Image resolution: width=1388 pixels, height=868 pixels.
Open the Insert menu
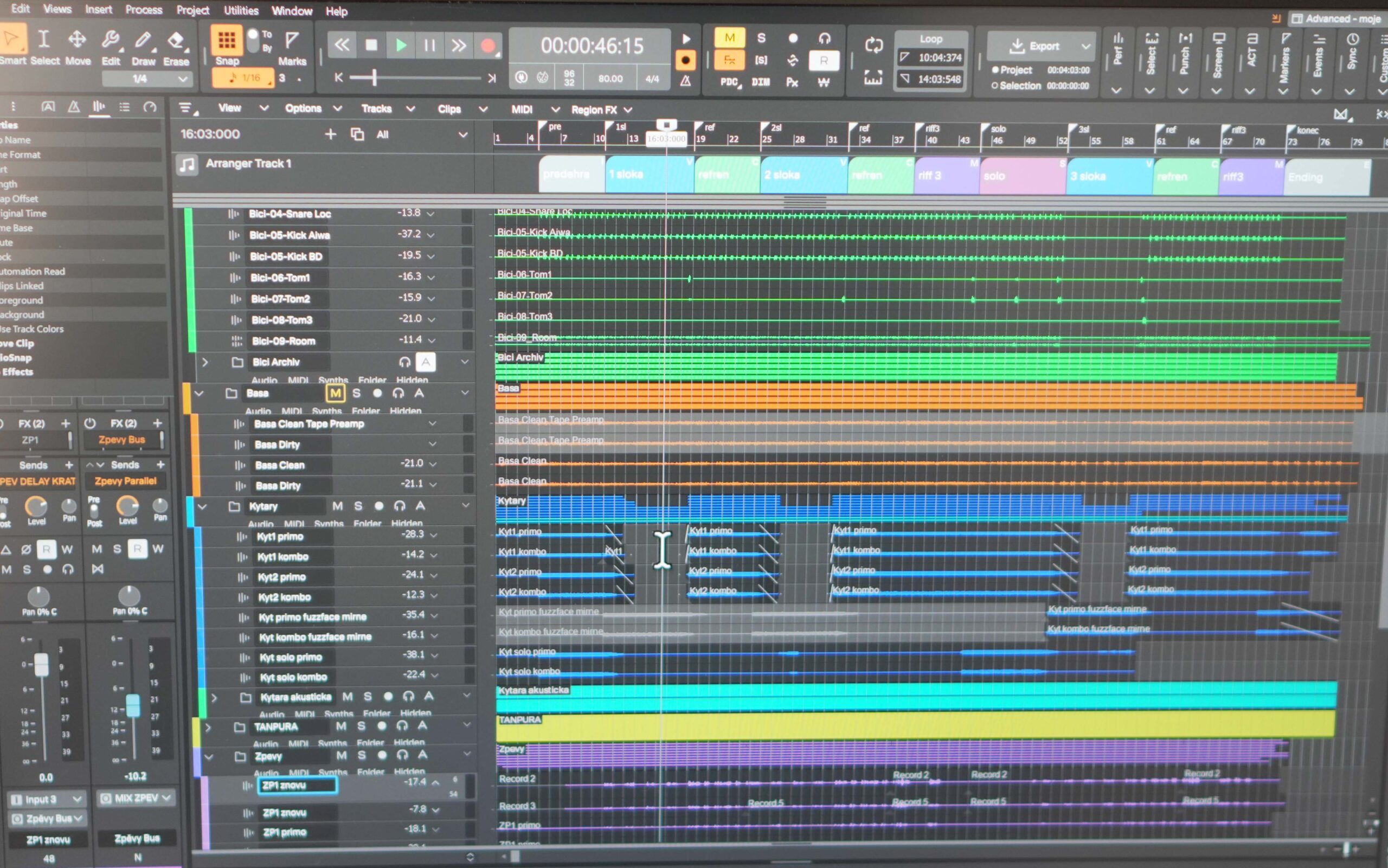coord(99,9)
